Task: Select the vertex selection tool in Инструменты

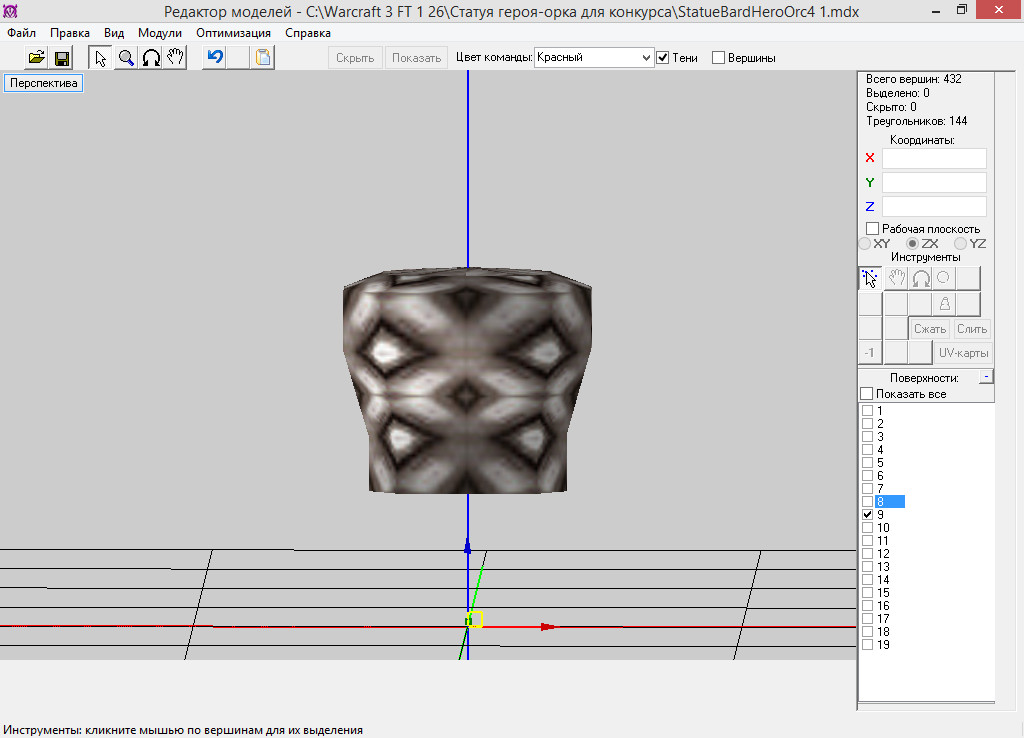Action: click(869, 278)
